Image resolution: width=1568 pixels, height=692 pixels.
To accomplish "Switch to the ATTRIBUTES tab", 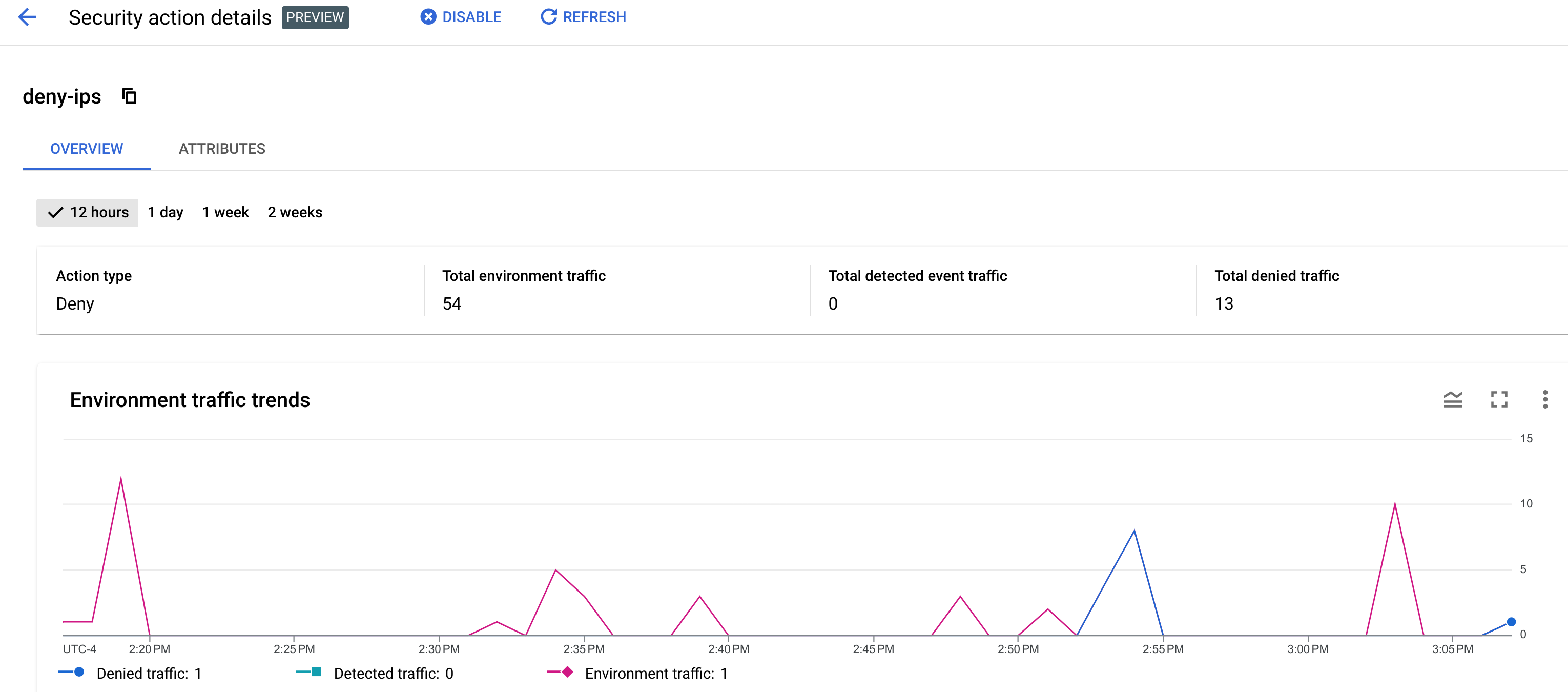I will click(x=221, y=148).
